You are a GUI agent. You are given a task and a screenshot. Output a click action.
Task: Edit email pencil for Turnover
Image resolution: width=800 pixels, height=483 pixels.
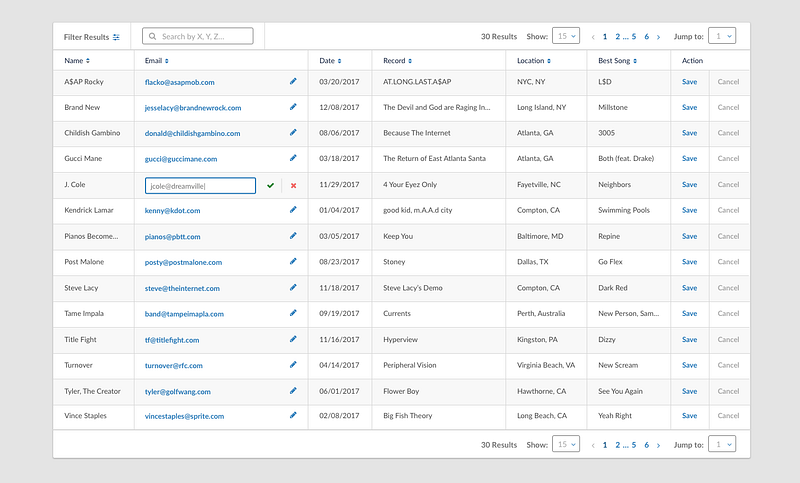coord(293,364)
